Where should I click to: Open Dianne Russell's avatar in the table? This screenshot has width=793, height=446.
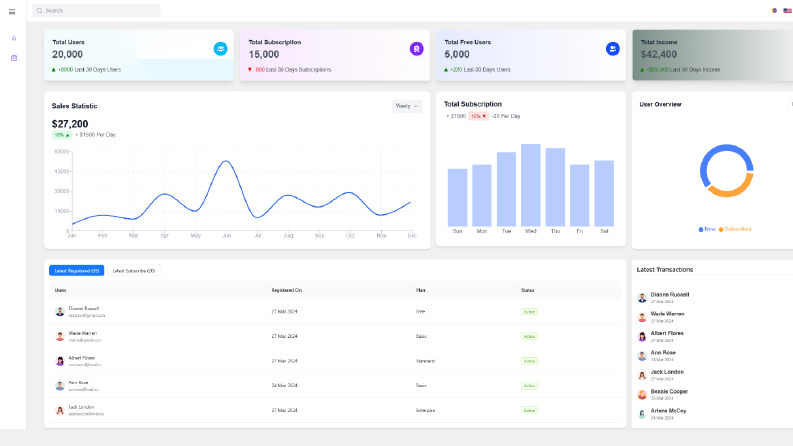tap(60, 311)
